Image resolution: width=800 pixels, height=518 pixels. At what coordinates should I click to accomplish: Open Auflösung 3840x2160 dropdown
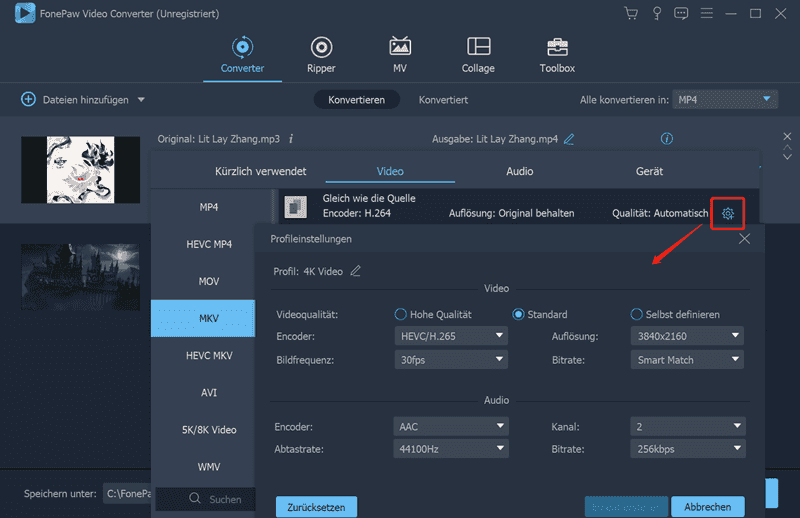pyautogui.click(x=687, y=336)
